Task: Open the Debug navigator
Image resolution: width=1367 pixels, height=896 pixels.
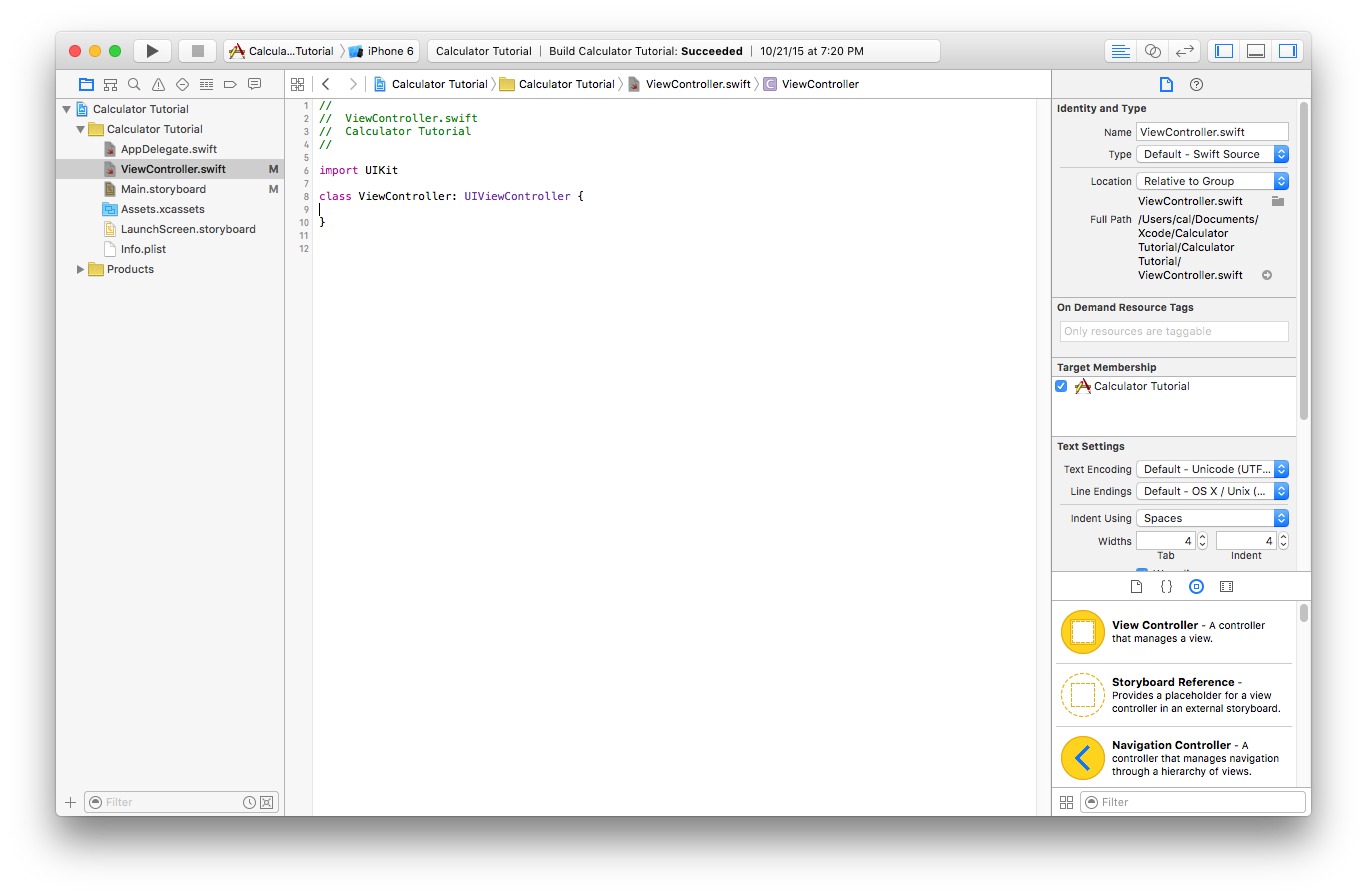Action: [206, 84]
